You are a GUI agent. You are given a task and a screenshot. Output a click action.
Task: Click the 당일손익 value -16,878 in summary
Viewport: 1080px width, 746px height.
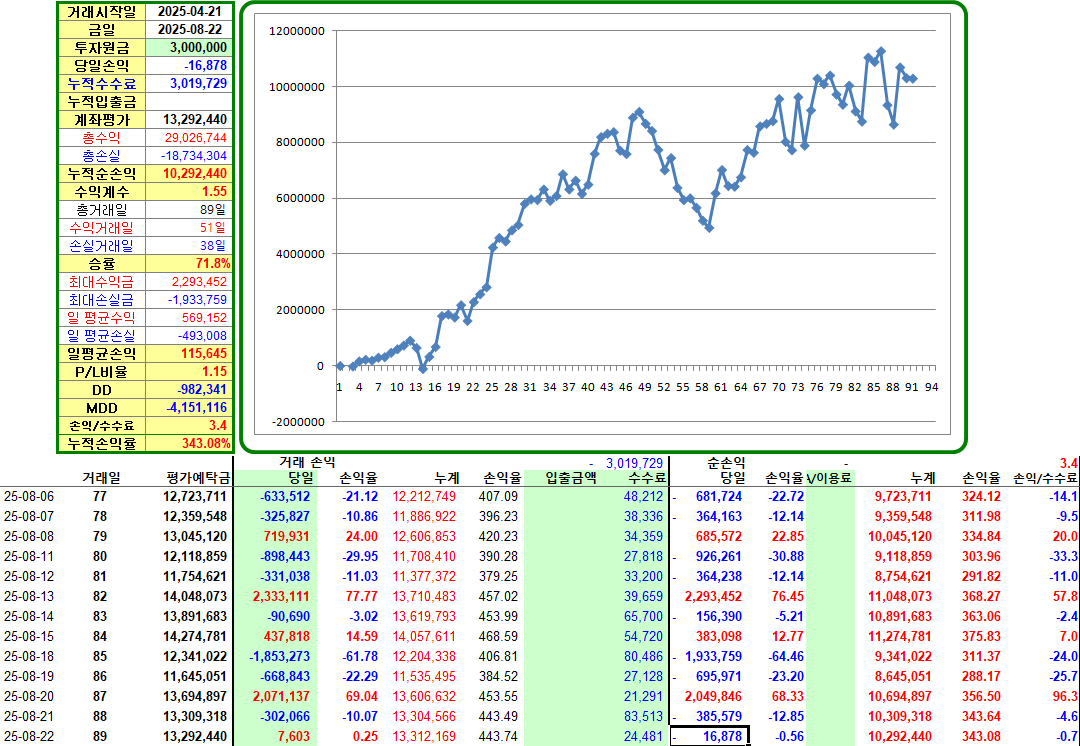[x=189, y=65]
